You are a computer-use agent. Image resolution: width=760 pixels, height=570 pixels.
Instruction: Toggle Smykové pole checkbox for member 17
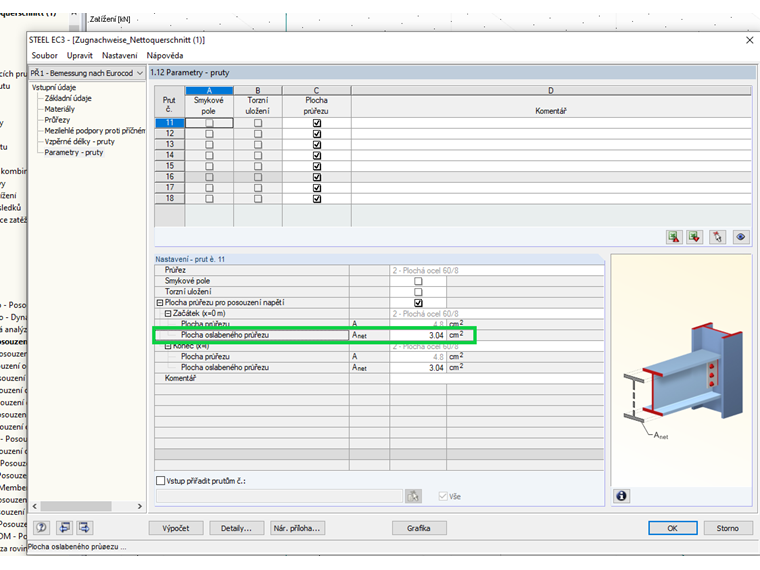209,188
